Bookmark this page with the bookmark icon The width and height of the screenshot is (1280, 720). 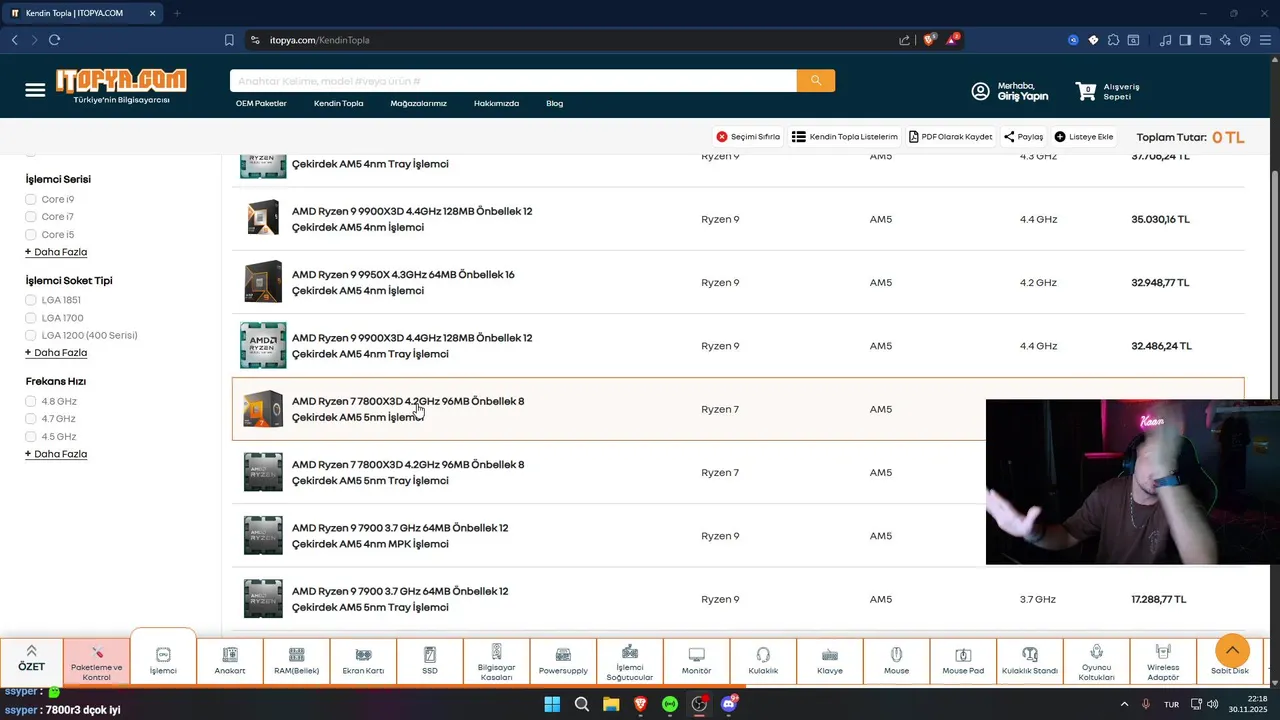click(x=229, y=40)
